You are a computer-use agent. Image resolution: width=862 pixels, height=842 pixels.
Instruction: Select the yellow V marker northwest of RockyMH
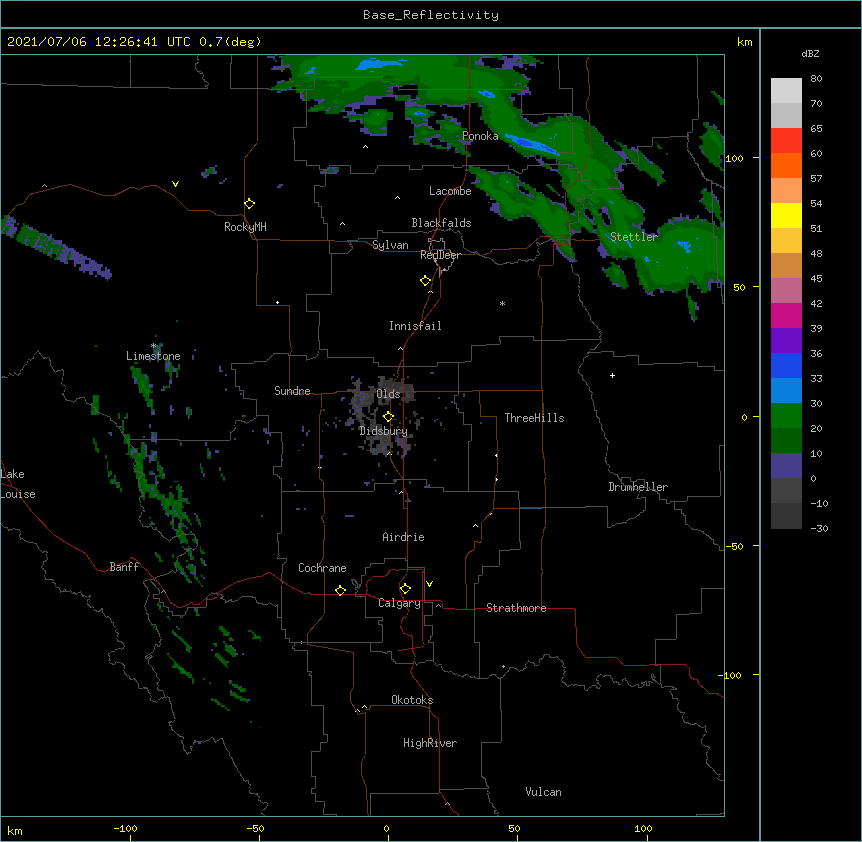tap(175, 184)
